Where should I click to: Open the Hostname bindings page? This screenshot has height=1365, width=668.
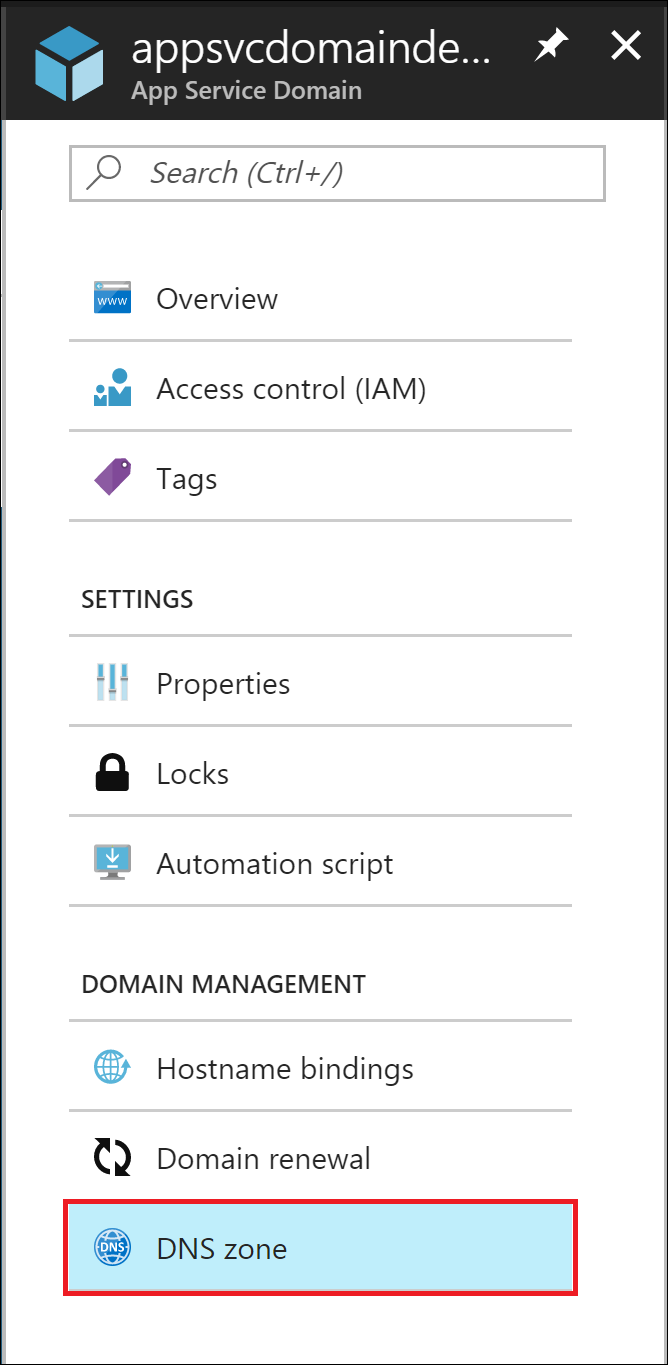tap(285, 1068)
